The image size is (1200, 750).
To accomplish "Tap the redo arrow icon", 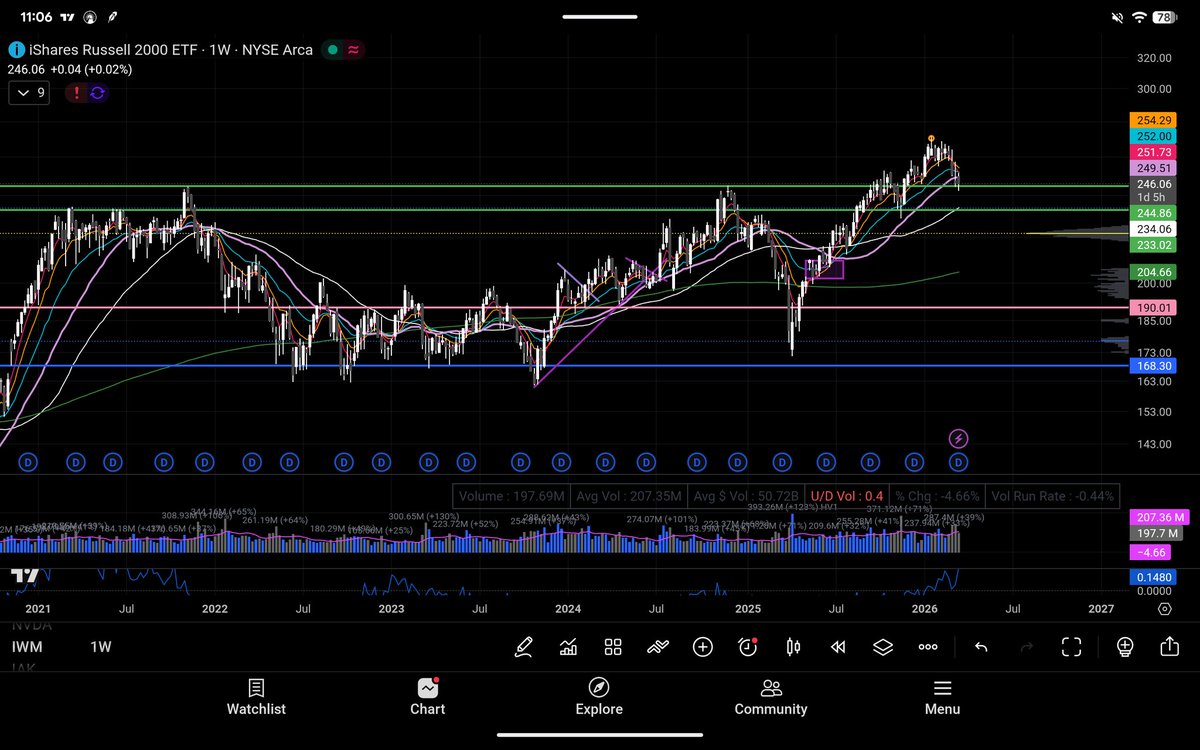I will pos(1026,647).
